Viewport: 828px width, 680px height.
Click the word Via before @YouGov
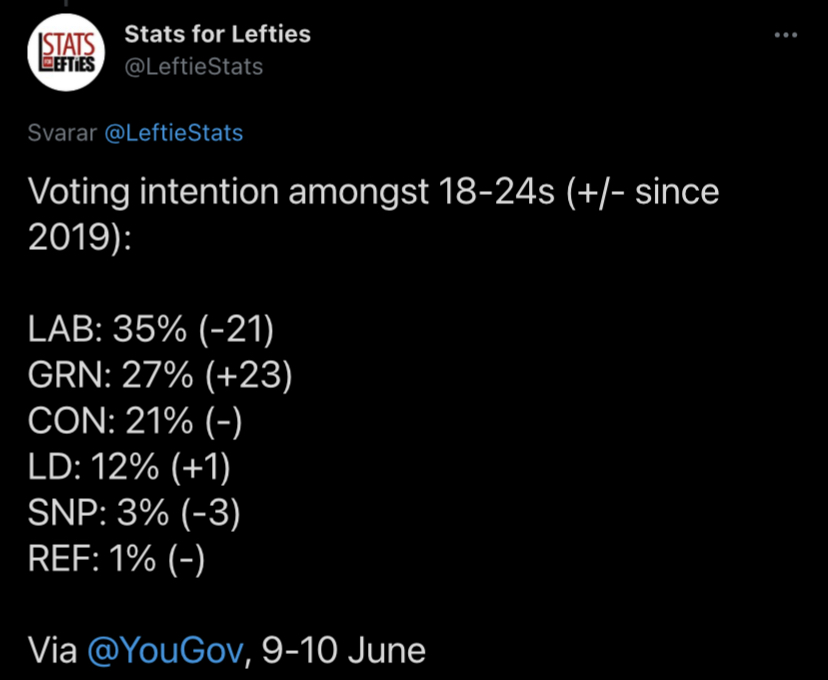click(x=52, y=650)
